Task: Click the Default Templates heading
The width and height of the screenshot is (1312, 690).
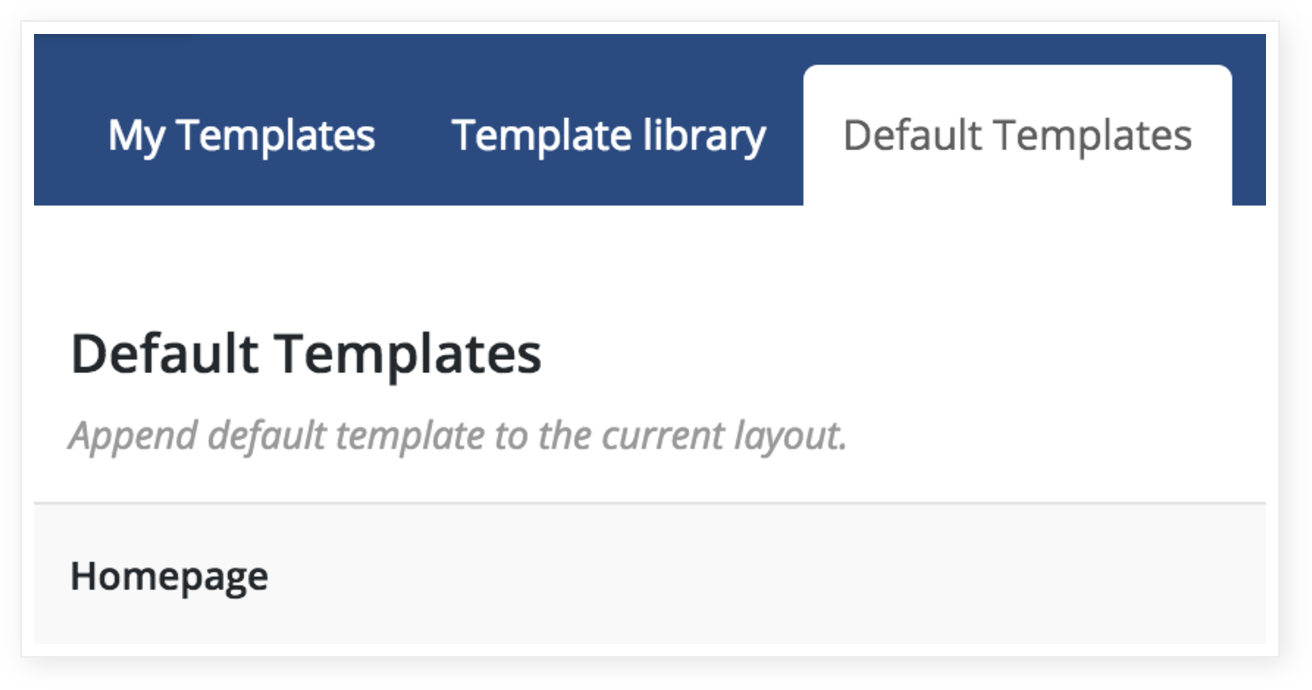Action: pos(306,354)
